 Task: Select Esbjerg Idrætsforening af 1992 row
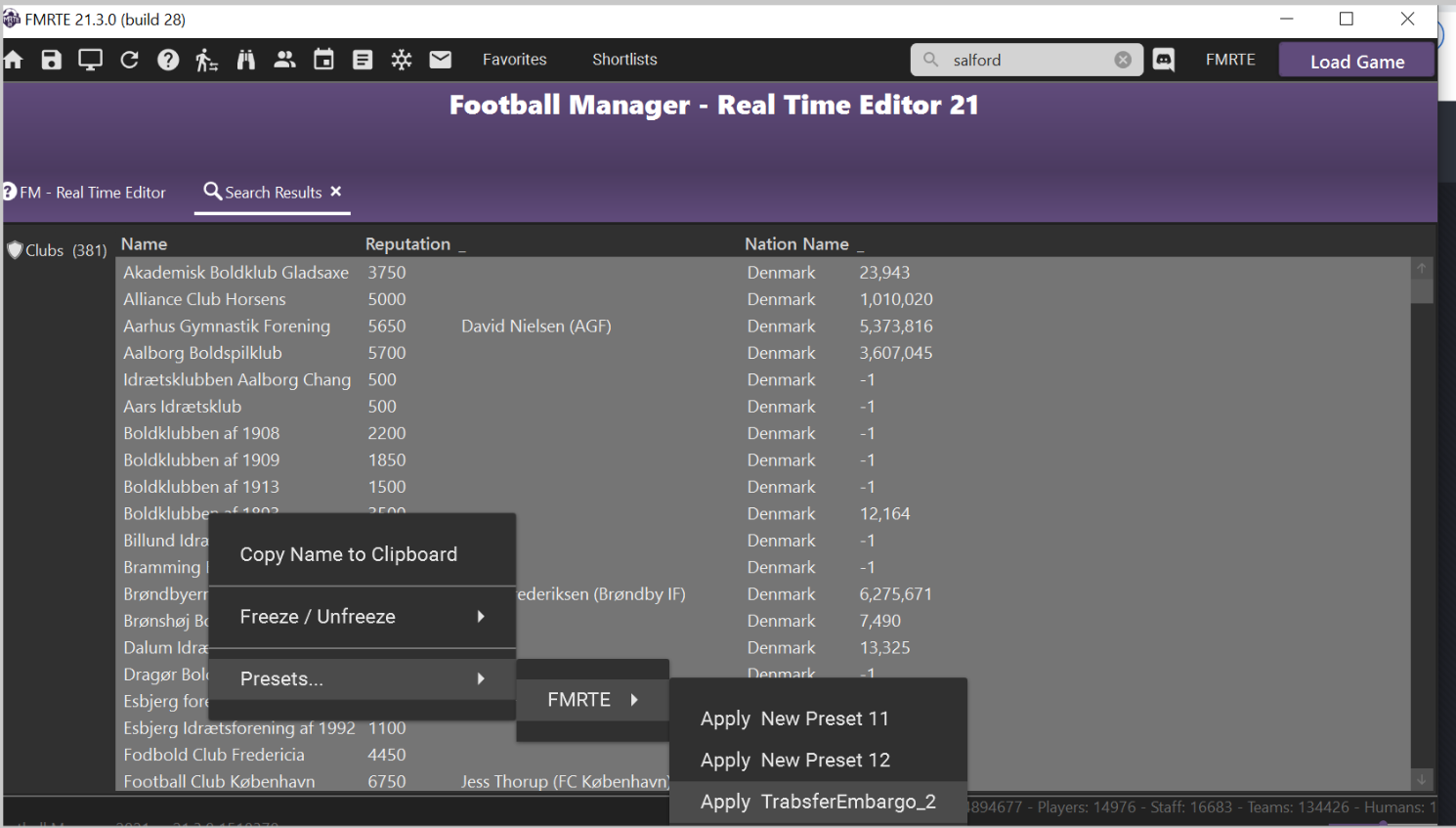click(239, 728)
